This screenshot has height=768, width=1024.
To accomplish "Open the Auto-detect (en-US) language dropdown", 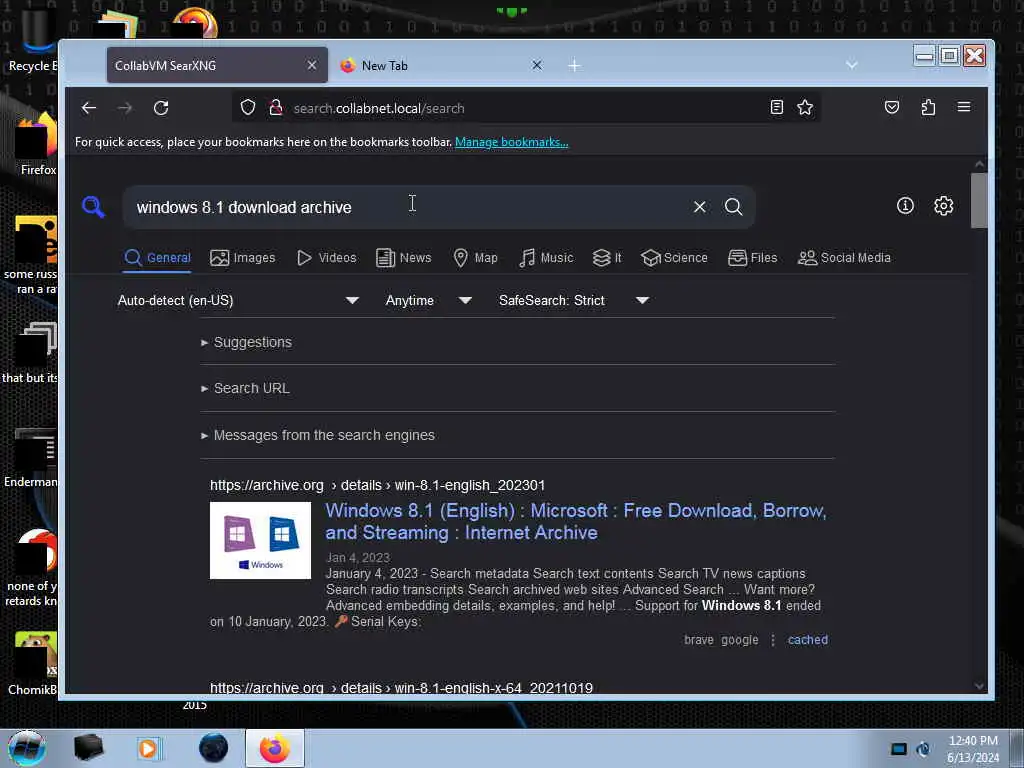I will (x=238, y=300).
